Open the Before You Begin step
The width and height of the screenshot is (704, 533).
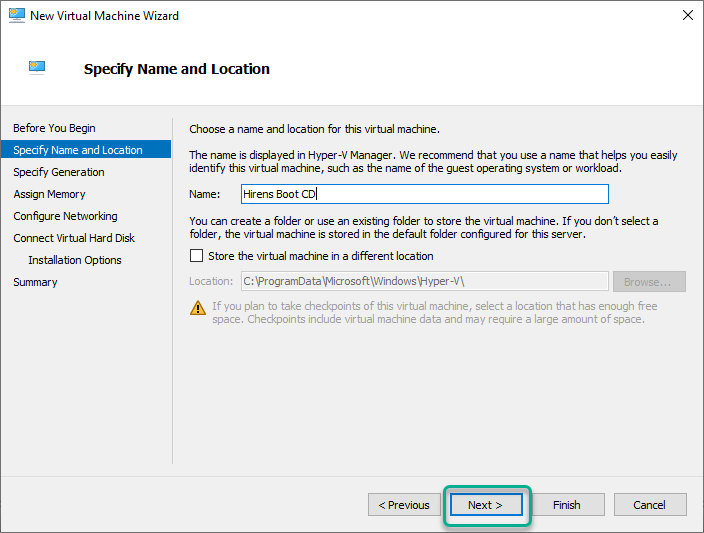pos(54,128)
